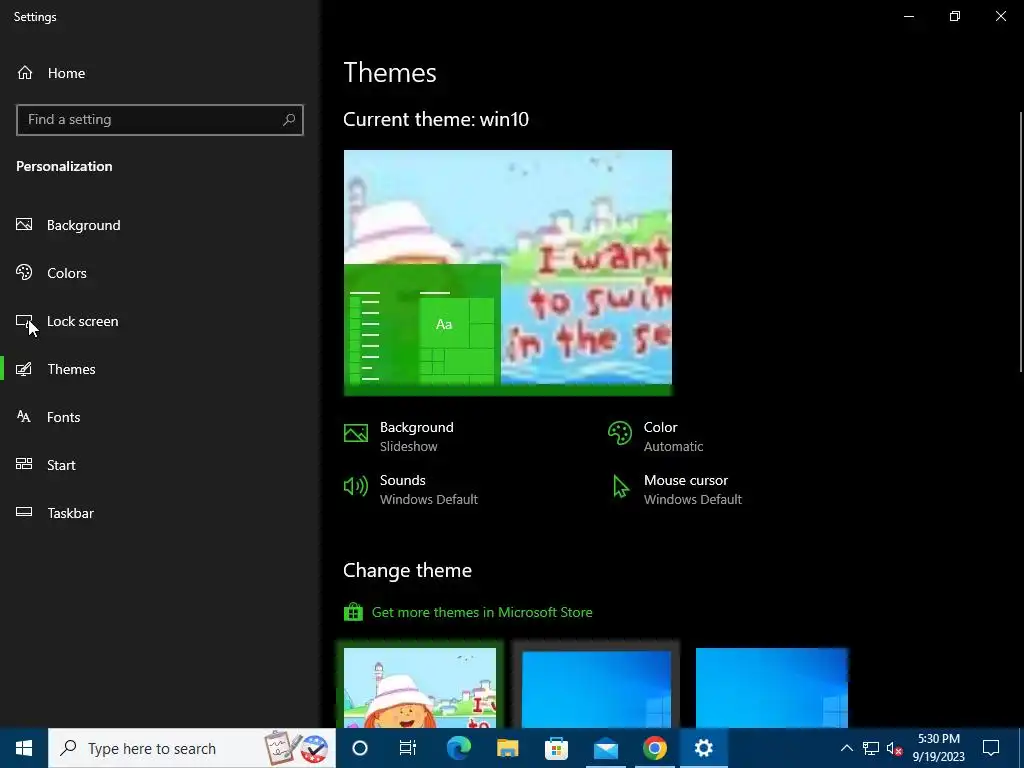Image resolution: width=1024 pixels, height=768 pixels.
Task: Click the search magnifier in Find a setting
Action: pos(289,120)
